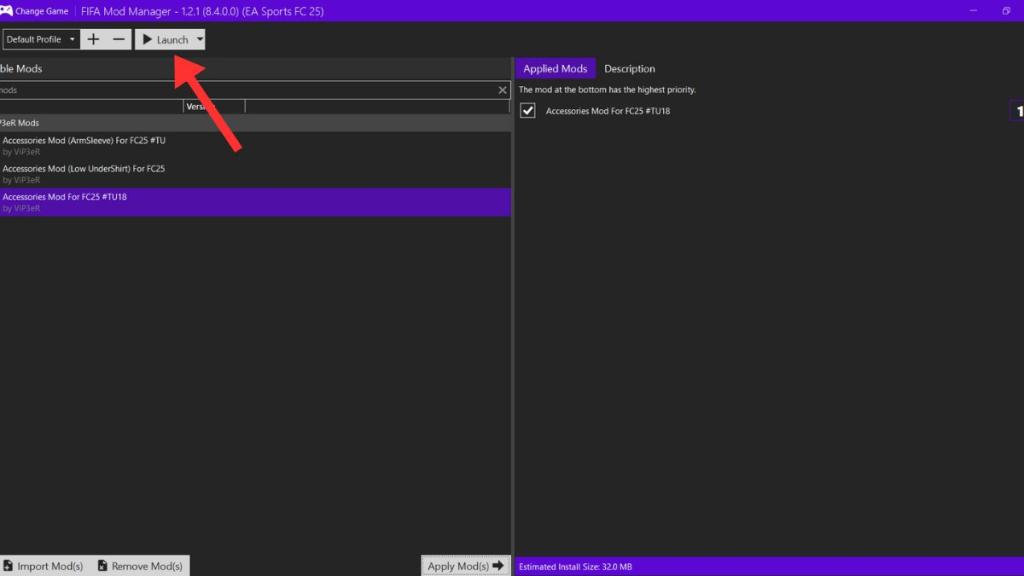Click the file icon on Import Mod(s)
Viewport: 1024px width, 576px height.
[x=8, y=566]
